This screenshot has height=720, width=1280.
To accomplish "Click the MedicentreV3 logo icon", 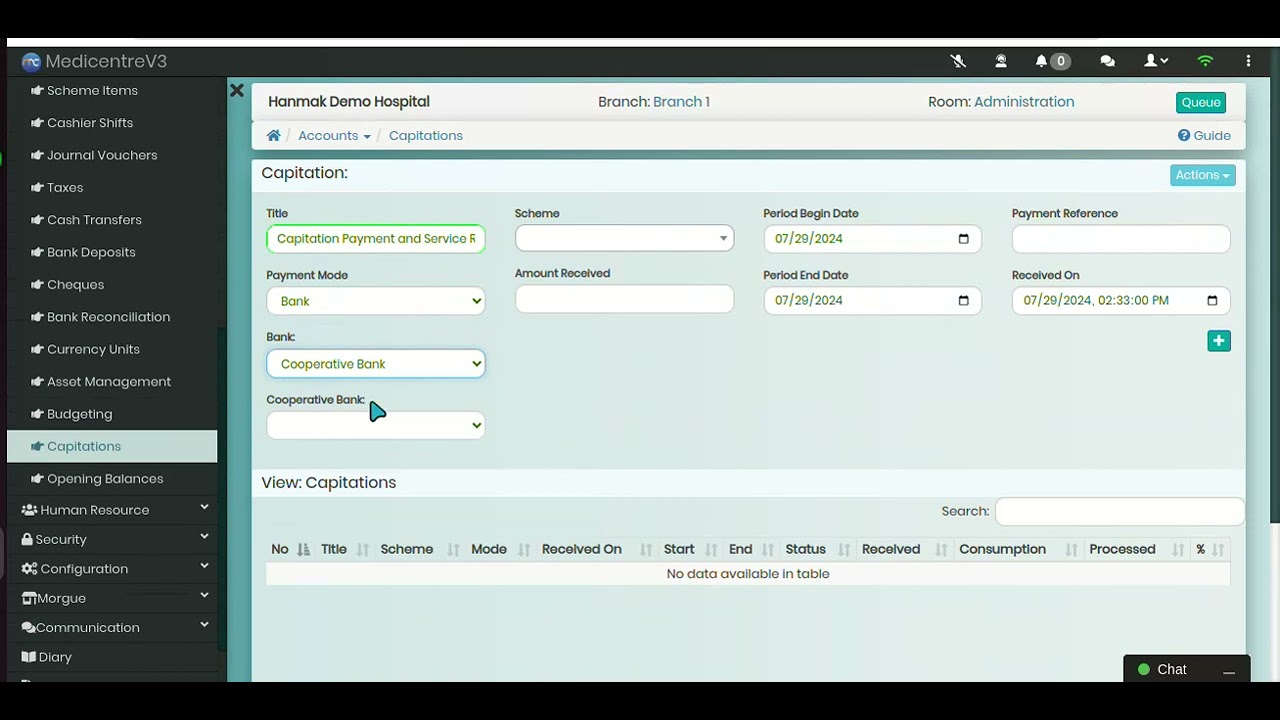I will point(31,62).
